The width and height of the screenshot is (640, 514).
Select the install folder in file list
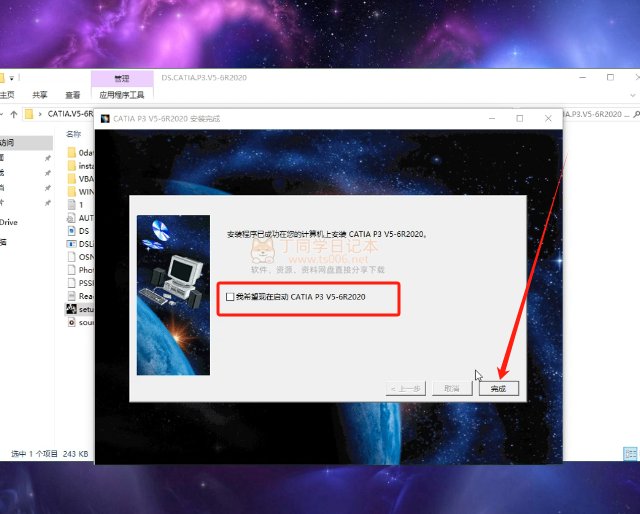(71, 165)
